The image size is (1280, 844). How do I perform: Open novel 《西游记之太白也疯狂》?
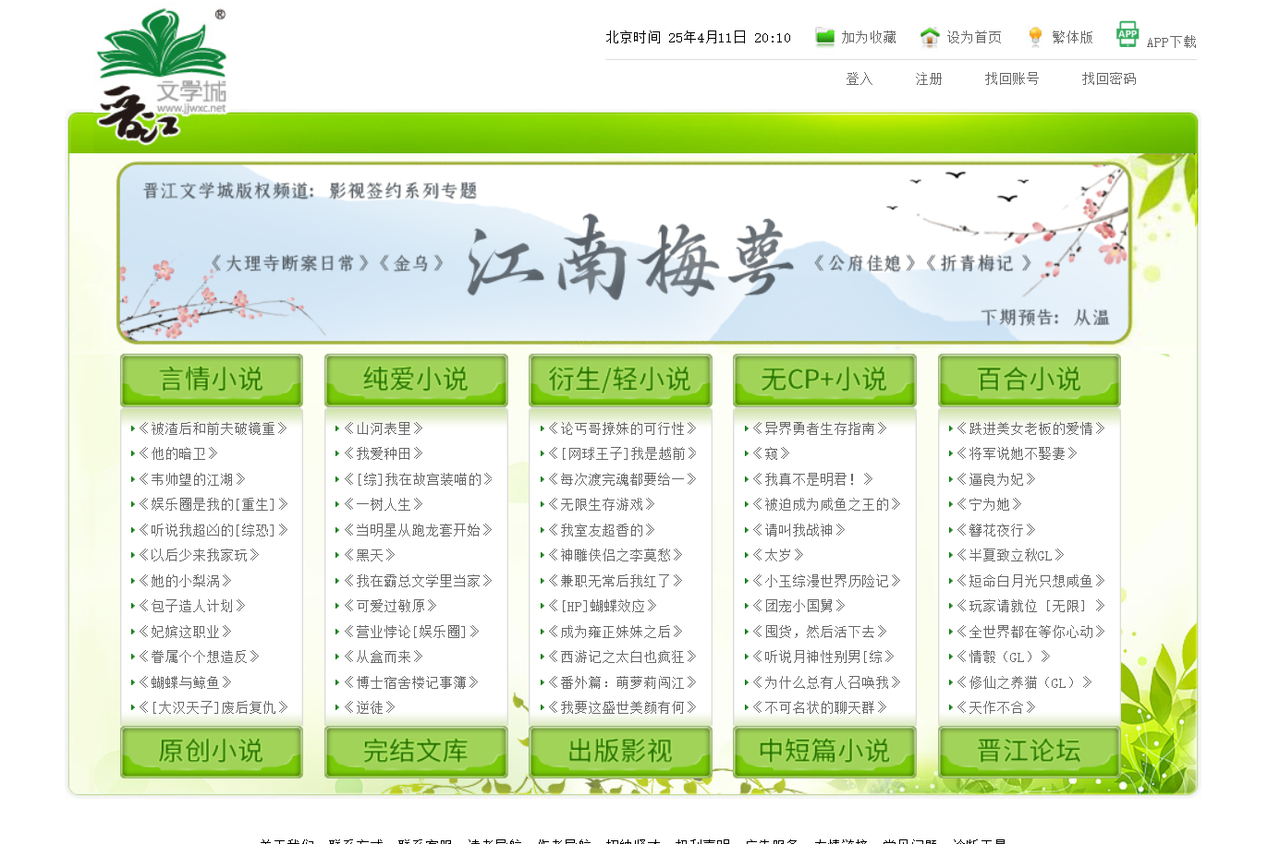point(622,657)
